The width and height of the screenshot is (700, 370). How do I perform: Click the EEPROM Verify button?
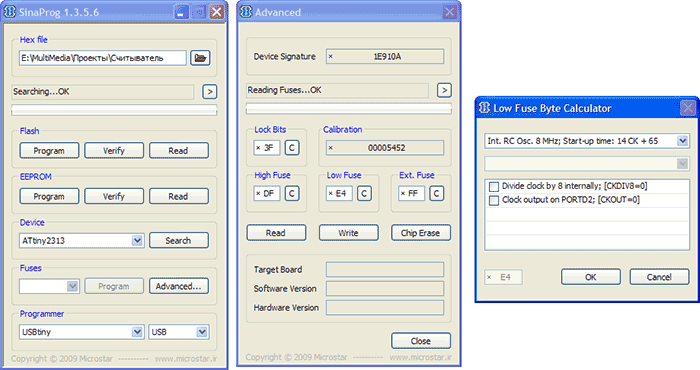click(x=114, y=196)
